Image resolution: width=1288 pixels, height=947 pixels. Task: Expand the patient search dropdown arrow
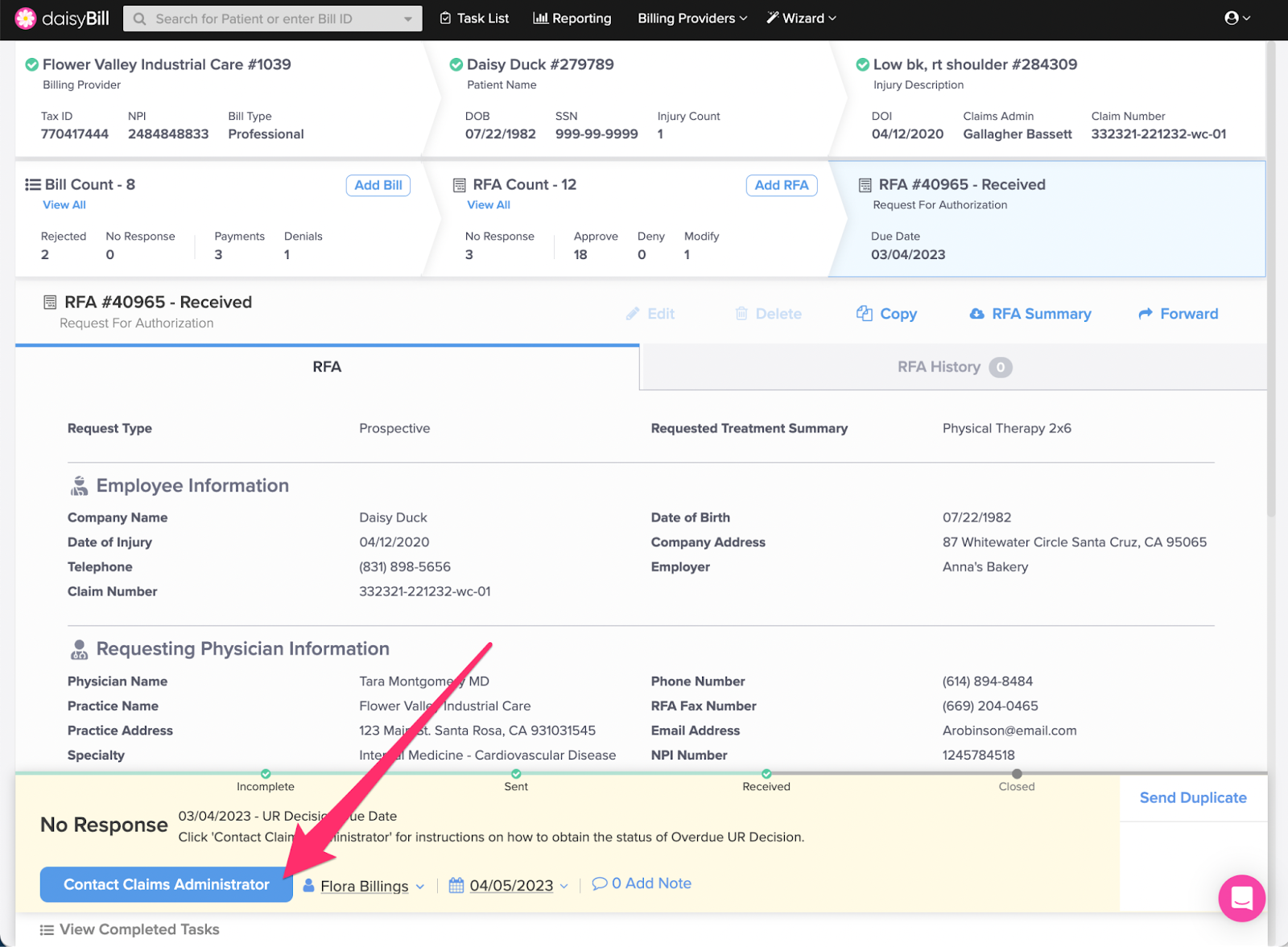408,19
